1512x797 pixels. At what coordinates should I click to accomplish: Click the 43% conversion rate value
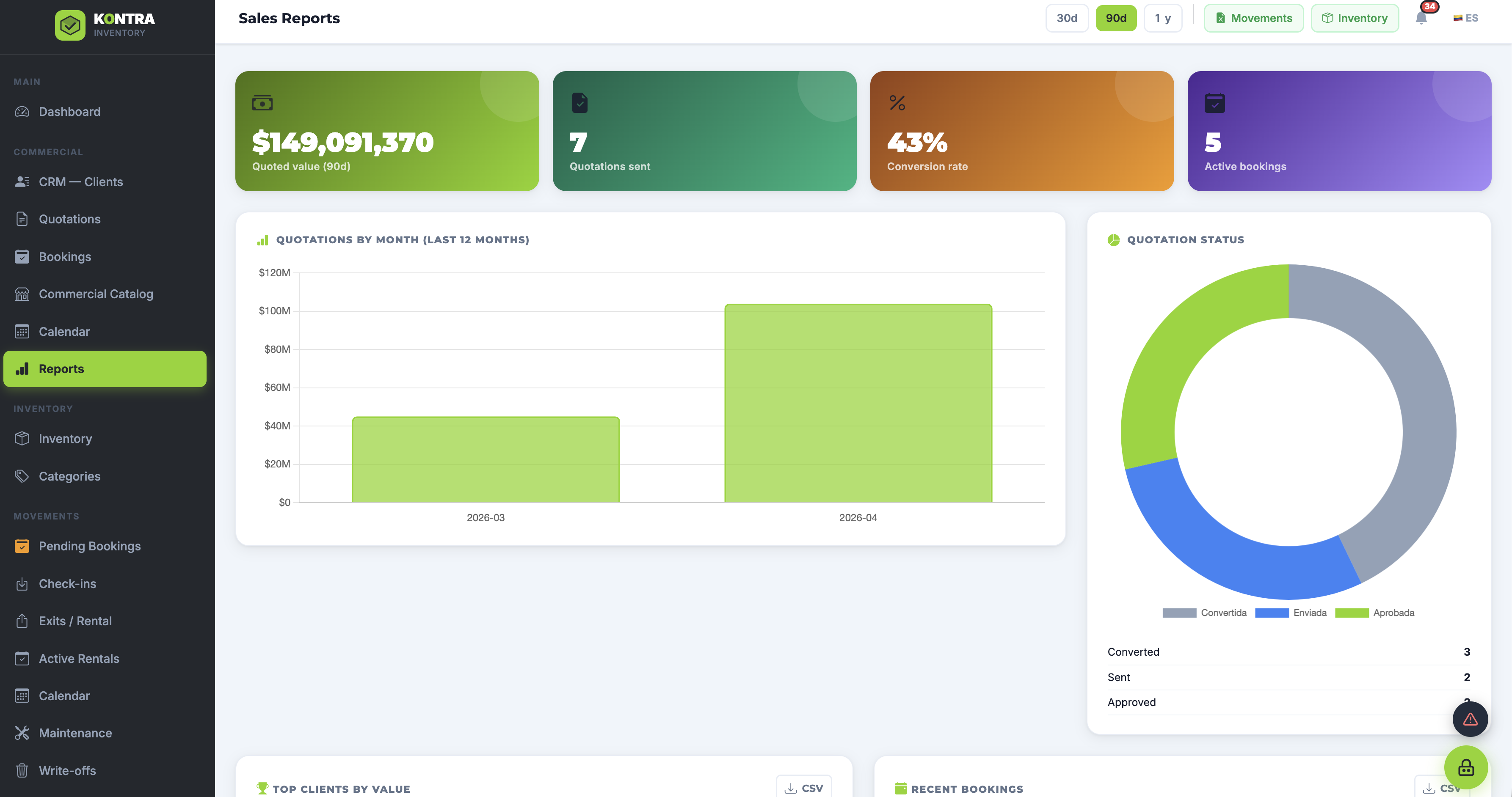coord(917,142)
